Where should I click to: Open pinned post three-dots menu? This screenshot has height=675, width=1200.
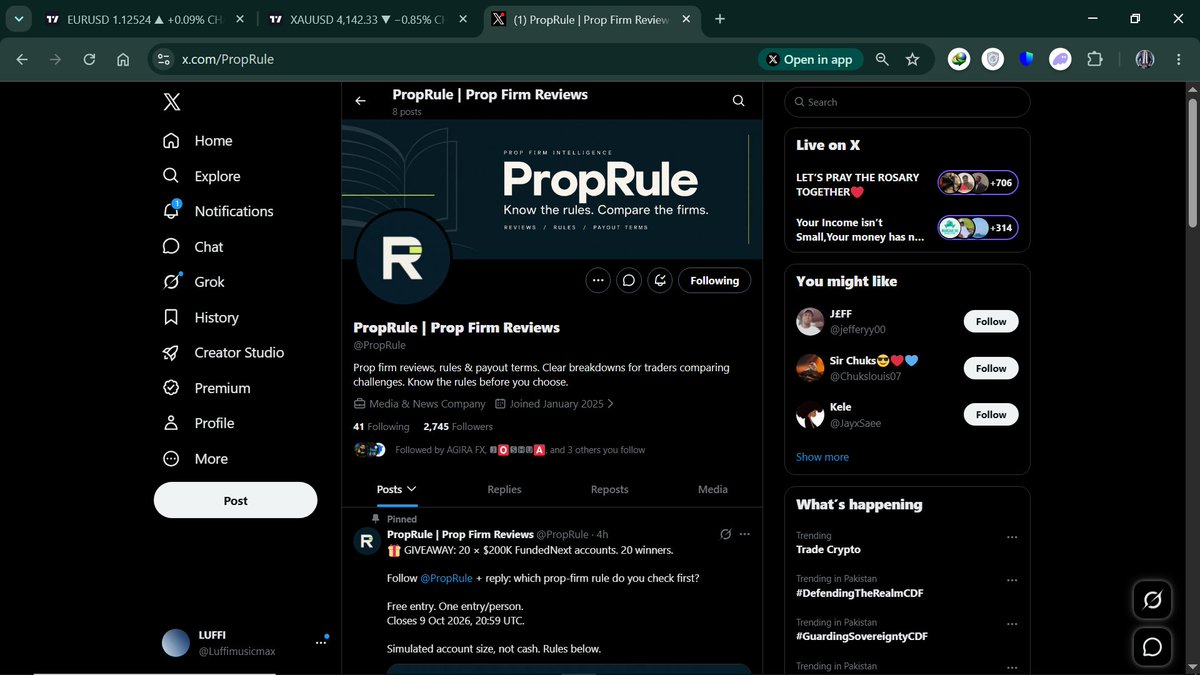click(x=744, y=535)
